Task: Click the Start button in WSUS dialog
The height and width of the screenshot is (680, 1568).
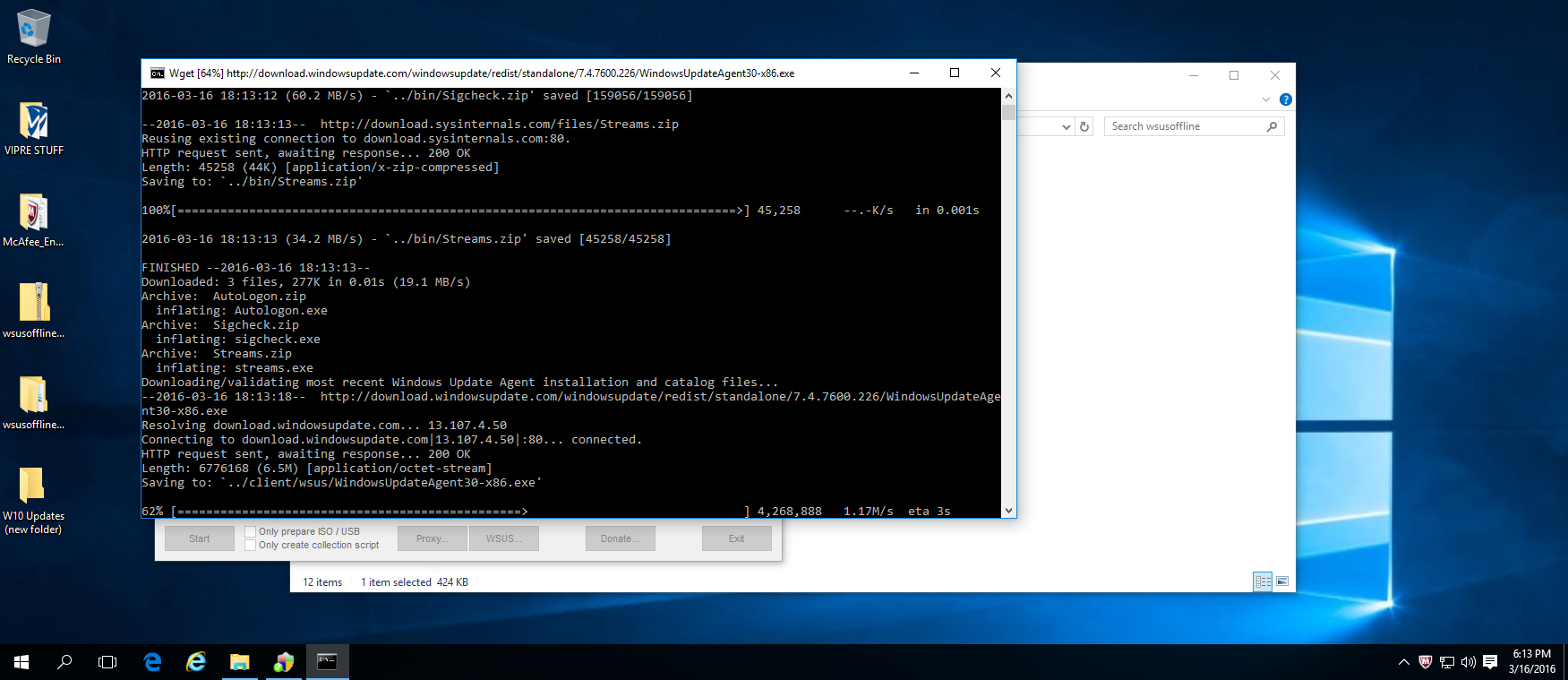Action: click(199, 538)
